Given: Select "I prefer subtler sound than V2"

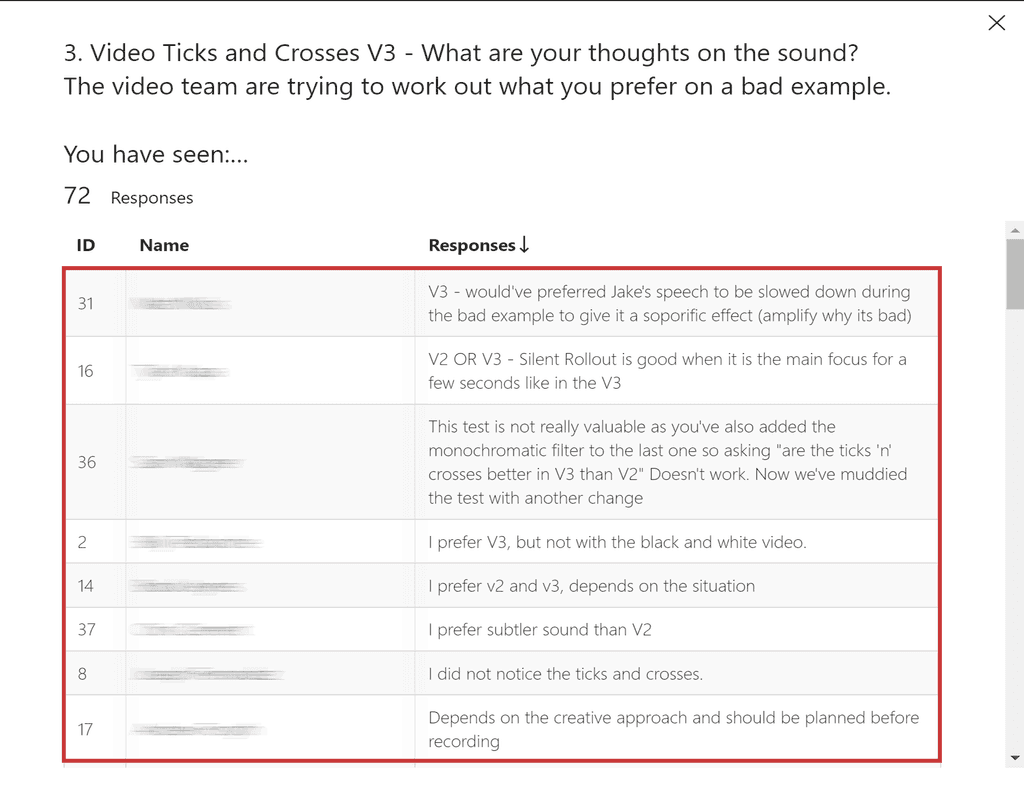Looking at the screenshot, I should coord(540,630).
